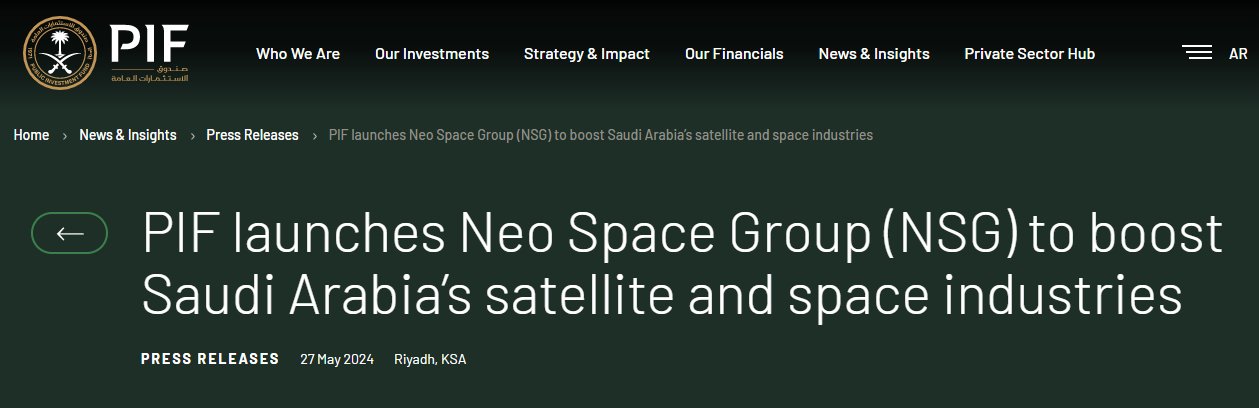
Task: Open the hamburger menu icon
Action: 1196,53
